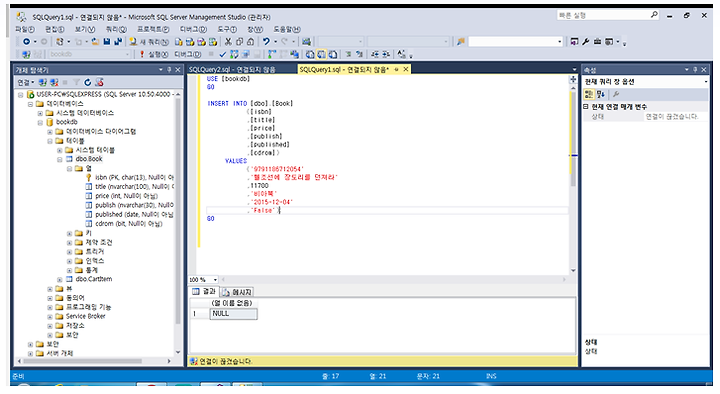
Task: Click the Object Explorer horizontal scrollbar
Action: 83,361
